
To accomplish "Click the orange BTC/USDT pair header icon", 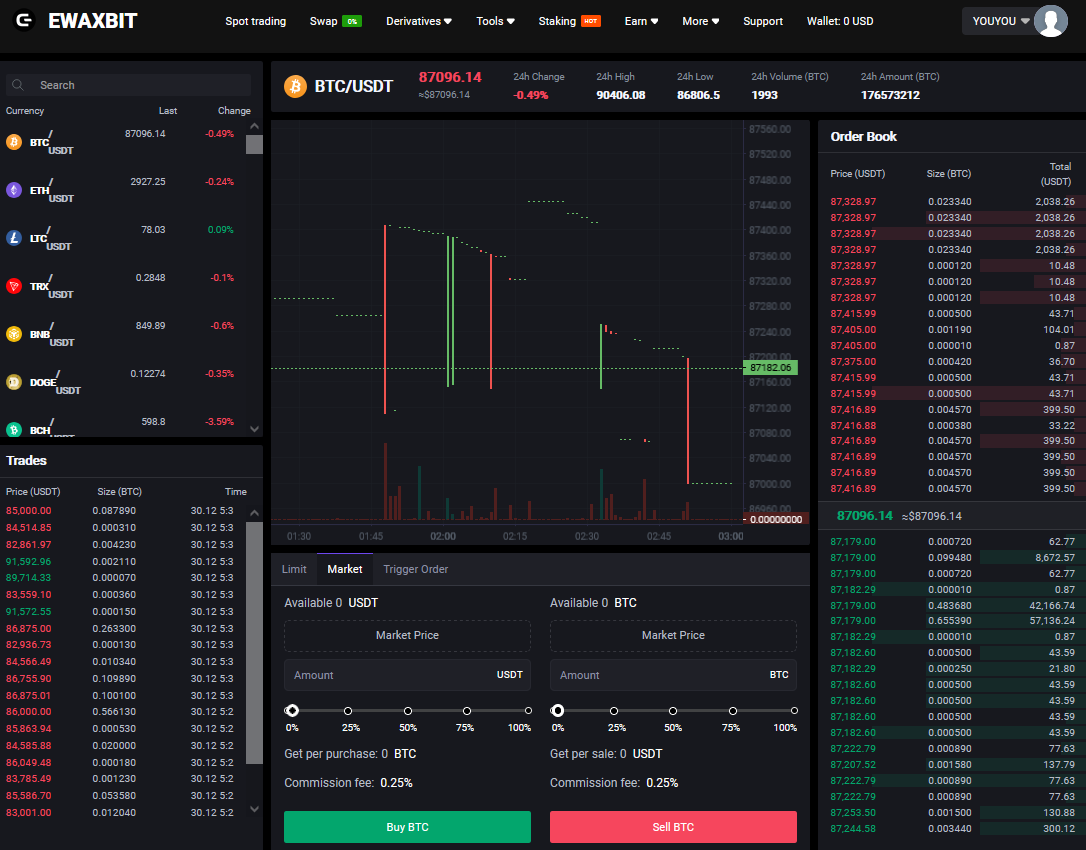I will pyautogui.click(x=295, y=86).
